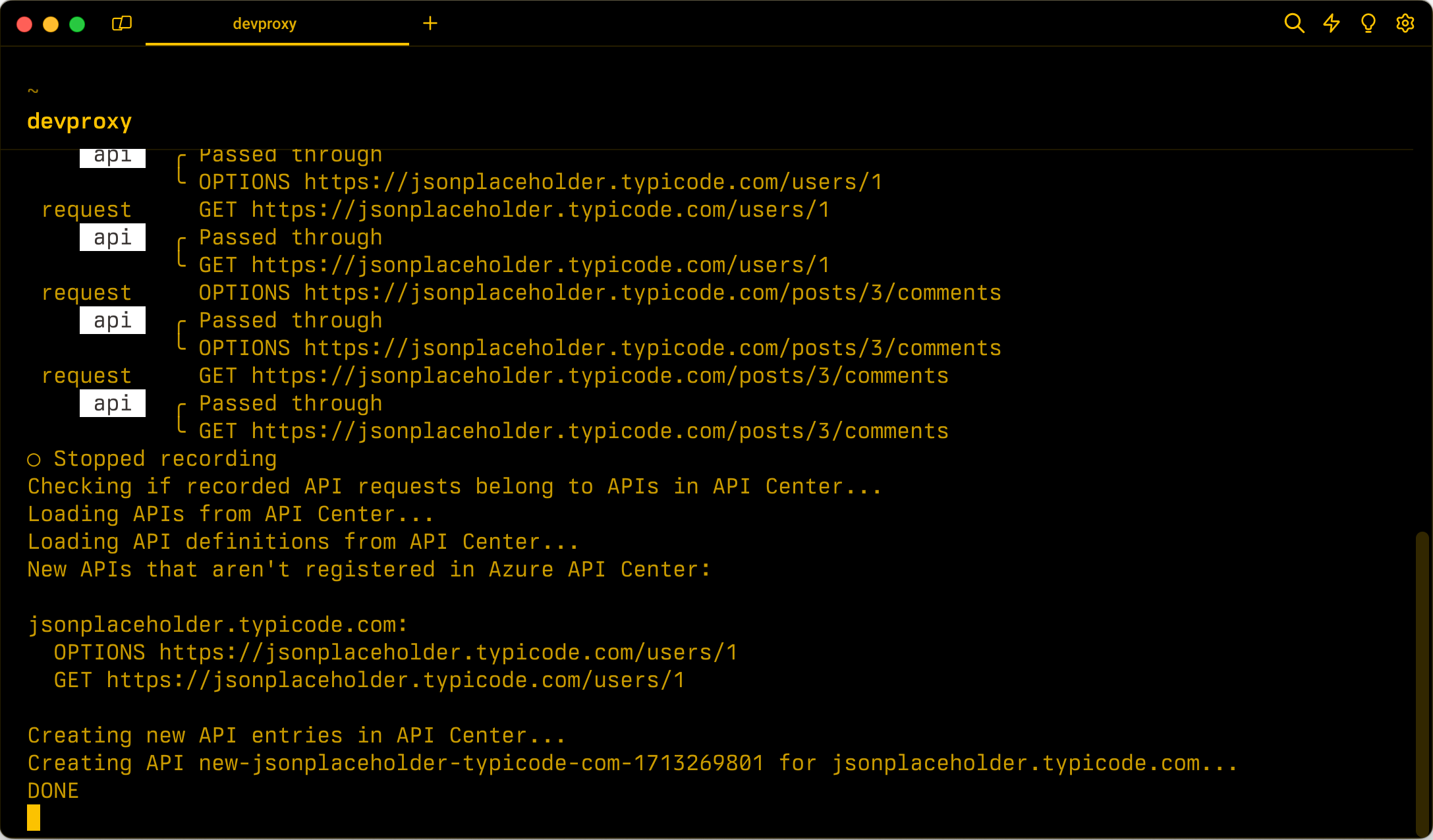
Task: Select the devproxy tab
Action: [264, 24]
